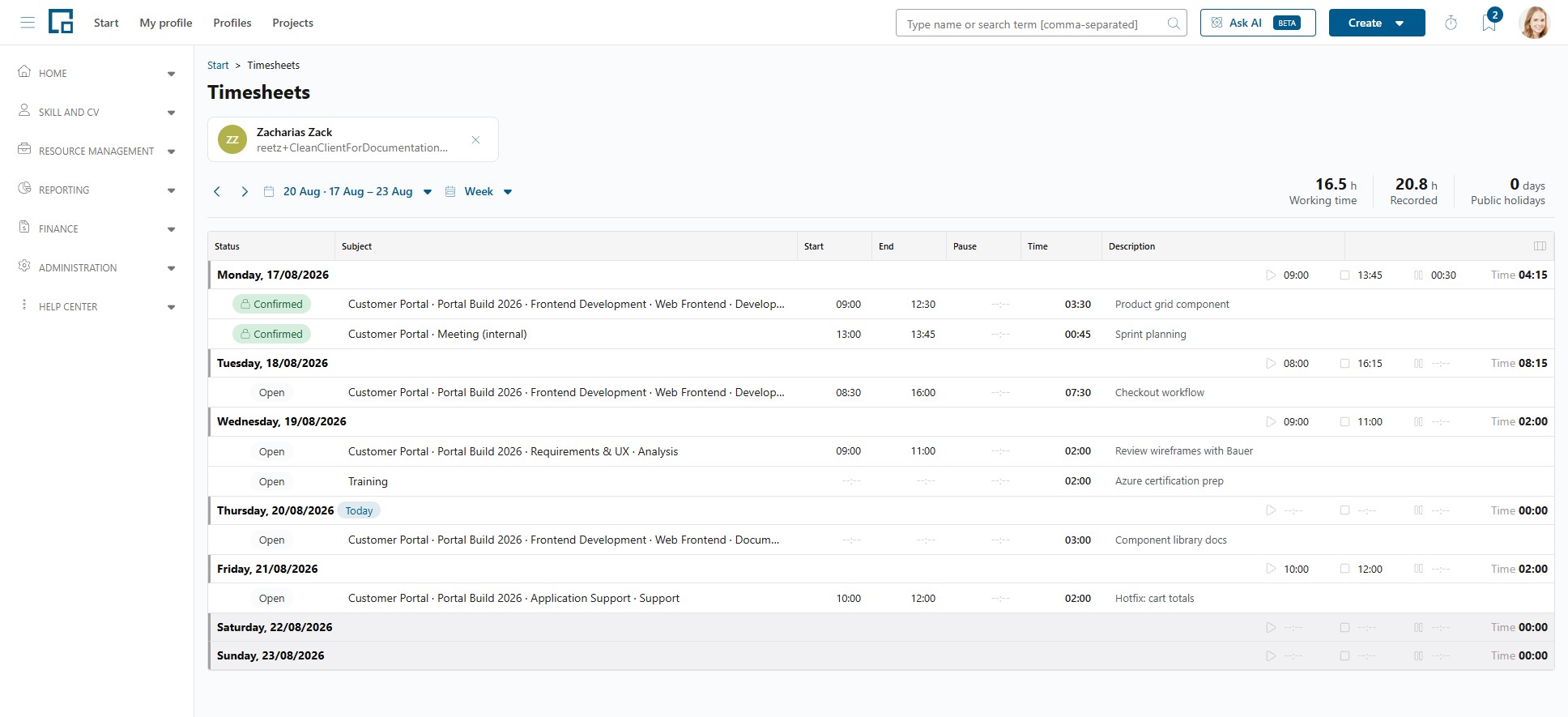This screenshot has width=1568, height=717.
Task: Click Thursday's stop square icon
Action: [x=1344, y=510]
